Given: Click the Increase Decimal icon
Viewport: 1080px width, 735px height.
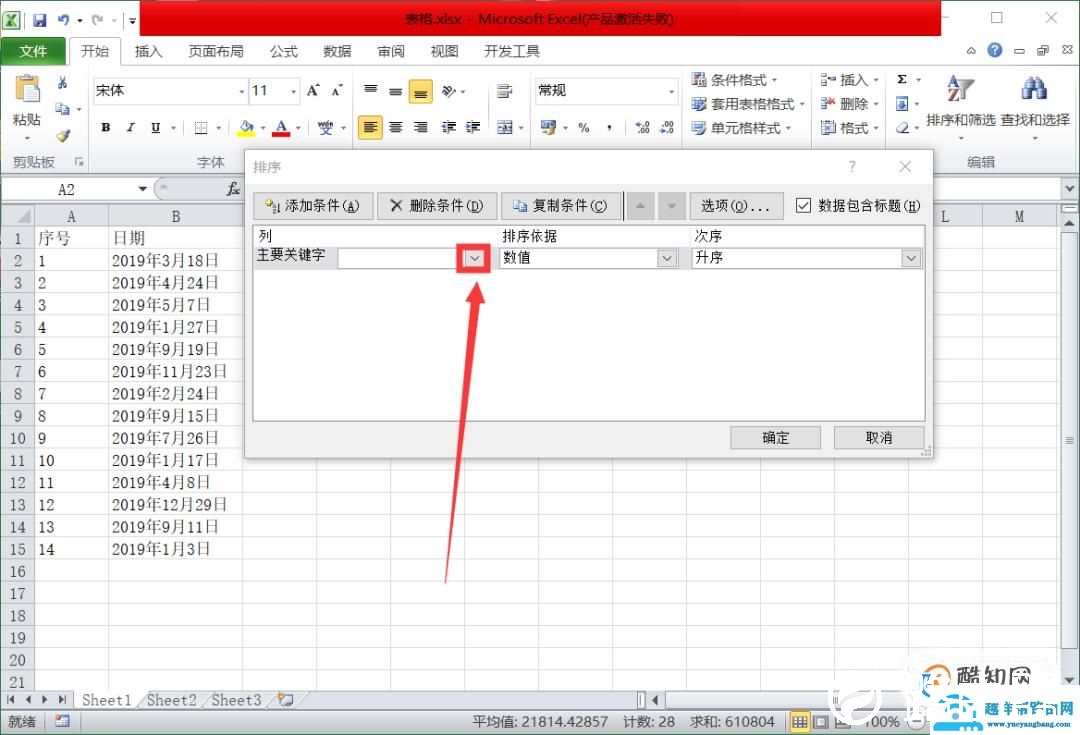Looking at the screenshot, I should [643, 127].
